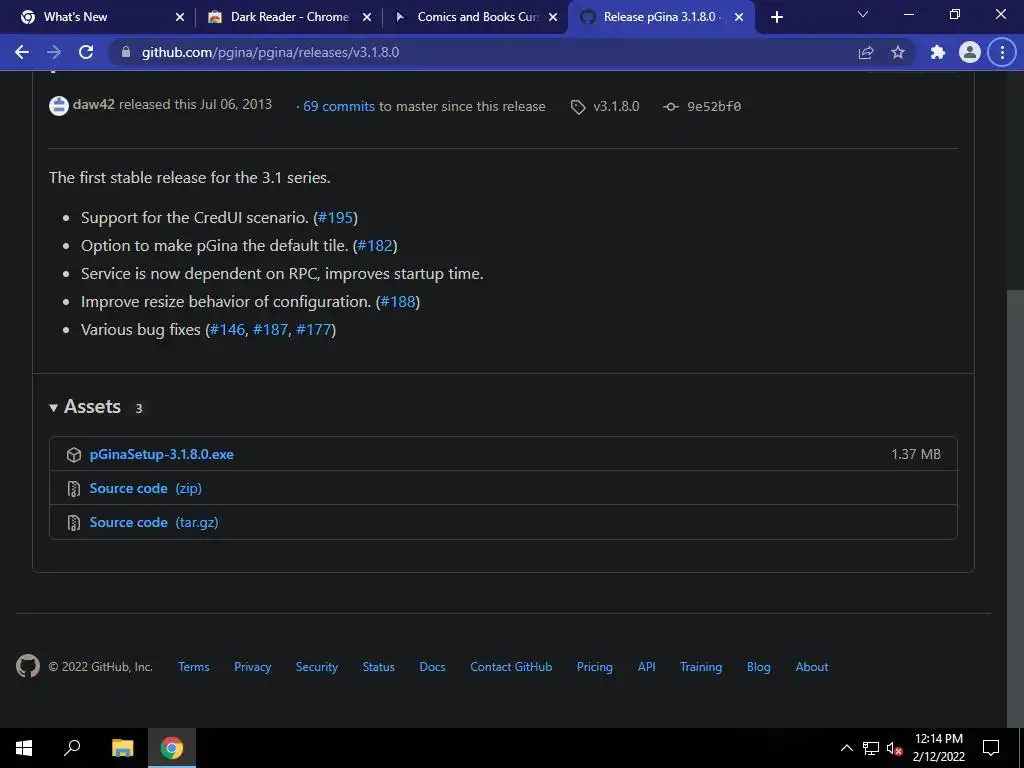1024x768 pixels.
Task: Click the address bar lock icon
Action: tap(126, 52)
